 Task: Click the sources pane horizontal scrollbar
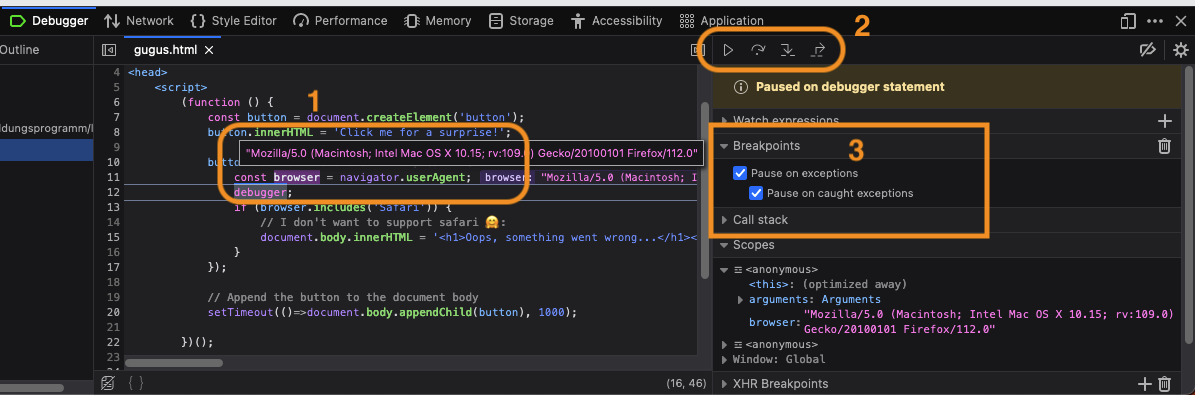click(x=32, y=387)
